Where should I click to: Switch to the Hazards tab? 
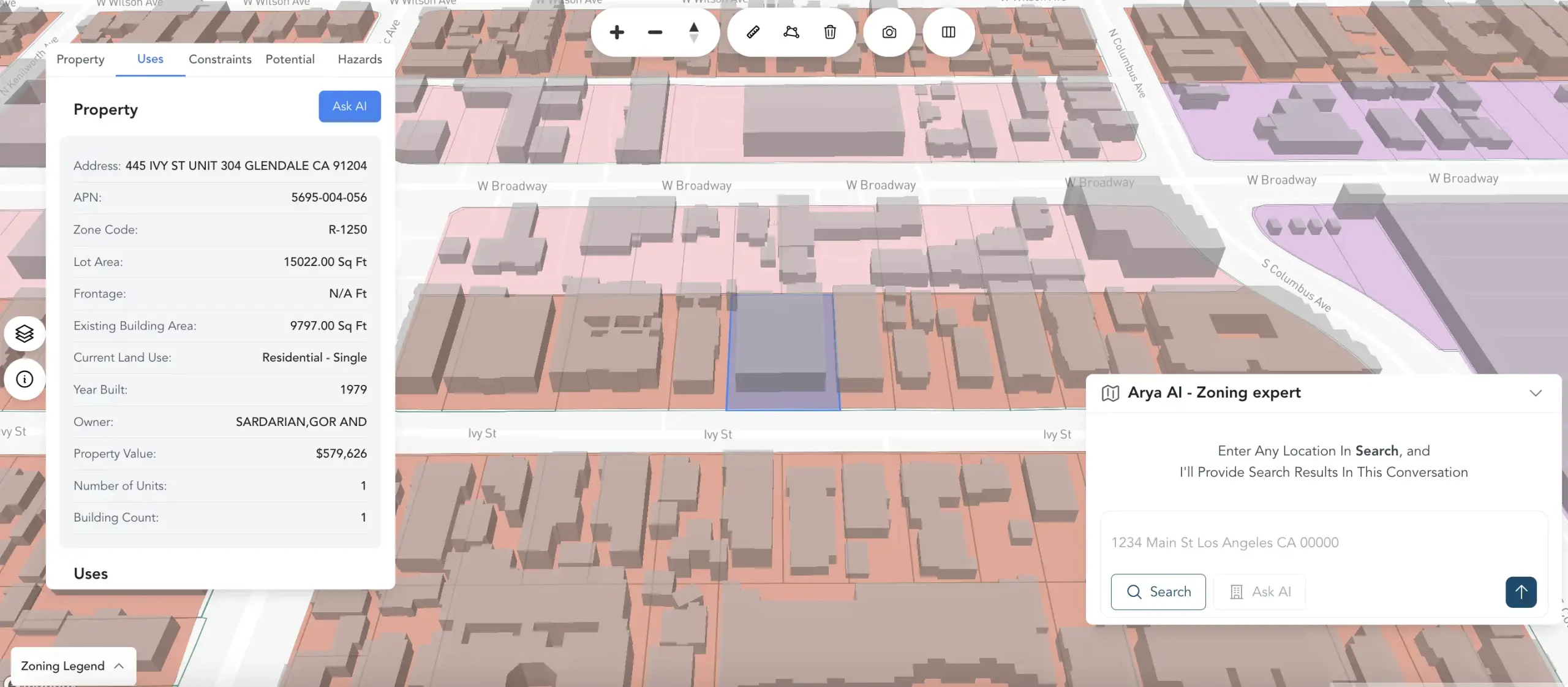click(360, 59)
